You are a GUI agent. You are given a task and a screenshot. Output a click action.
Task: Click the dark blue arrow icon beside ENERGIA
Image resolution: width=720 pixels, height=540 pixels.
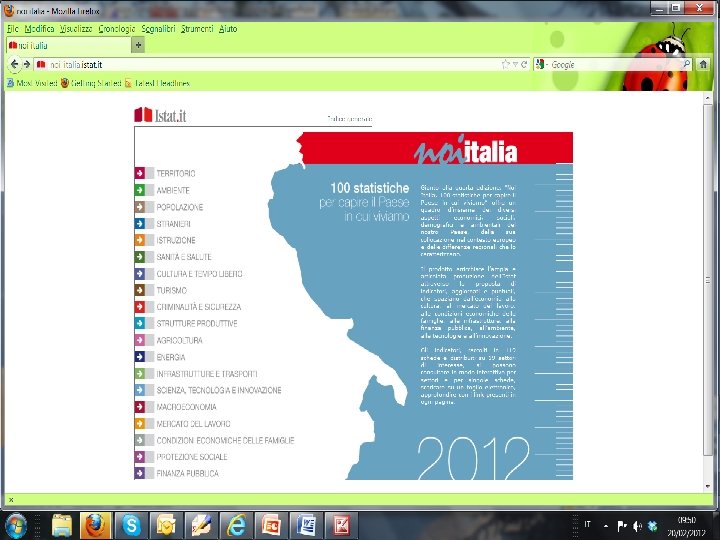(x=140, y=357)
